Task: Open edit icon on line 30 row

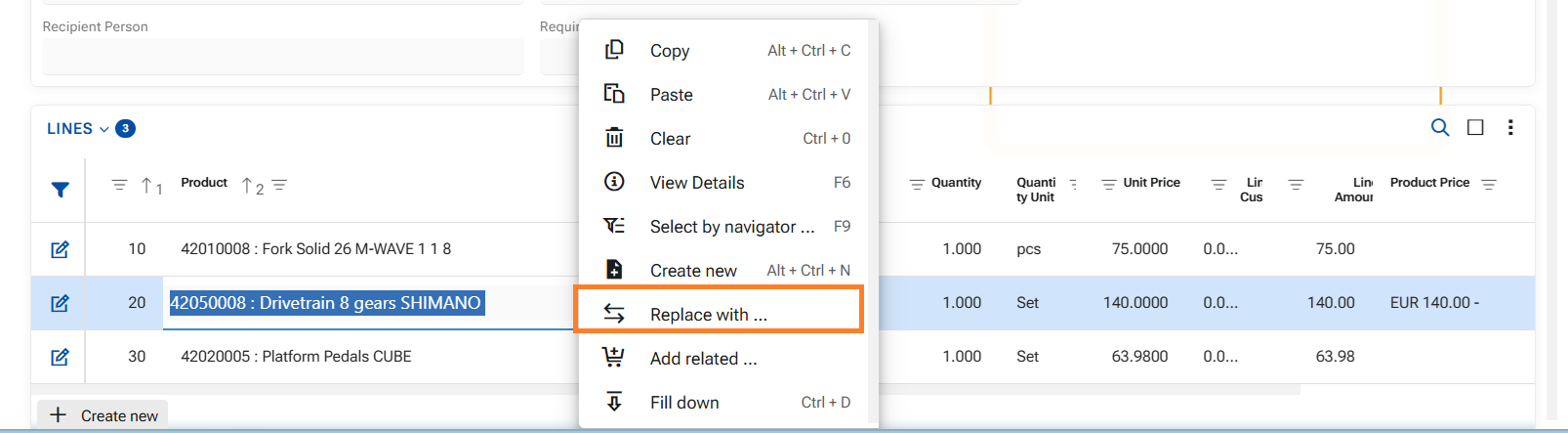Action: pos(60,357)
